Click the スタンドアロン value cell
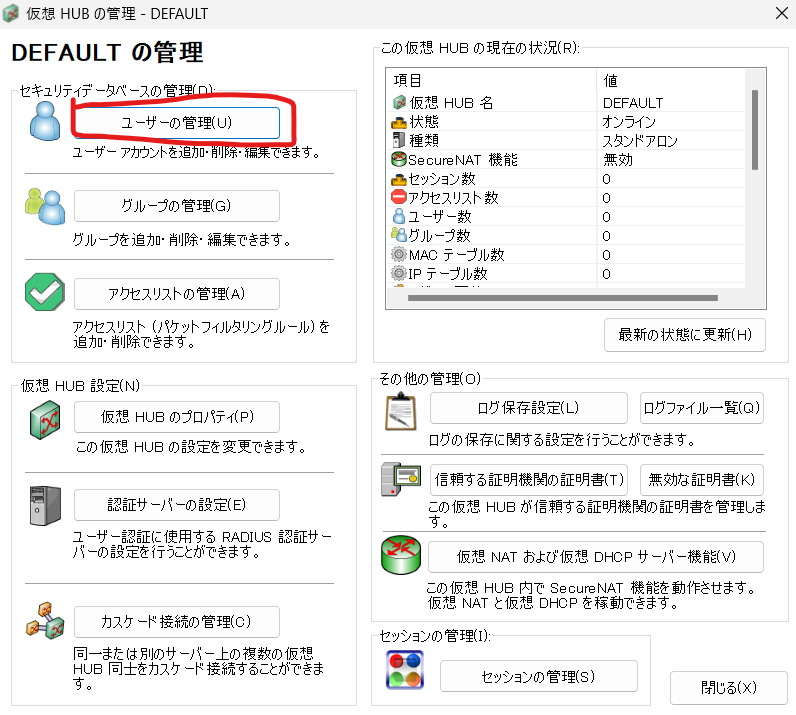796x715 pixels. [x=640, y=141]
